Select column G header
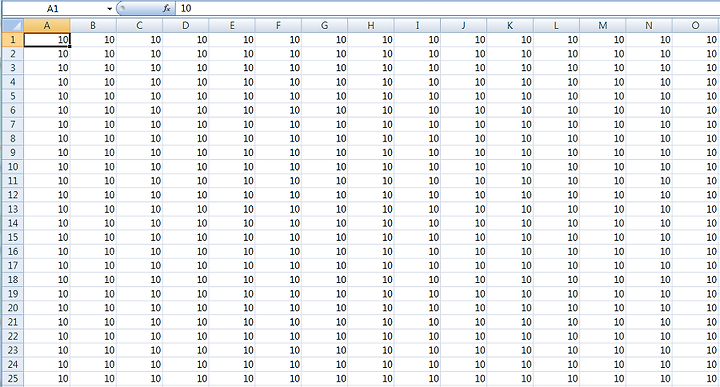 [x=325, y=25]
